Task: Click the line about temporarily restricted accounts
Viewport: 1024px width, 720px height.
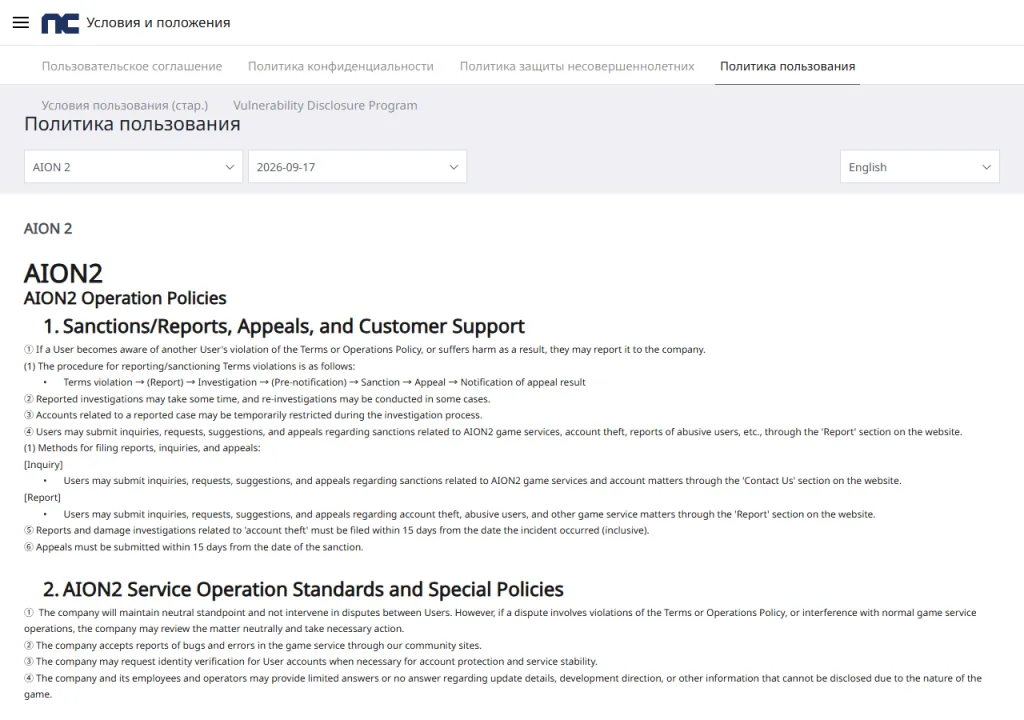Action: pos(253,415)
